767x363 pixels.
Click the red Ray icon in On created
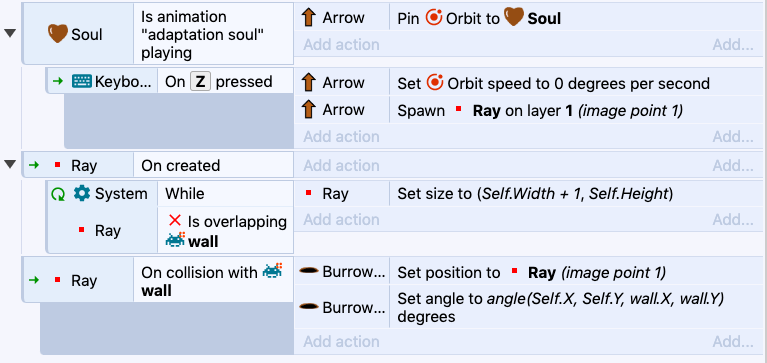tap(57, 165)
